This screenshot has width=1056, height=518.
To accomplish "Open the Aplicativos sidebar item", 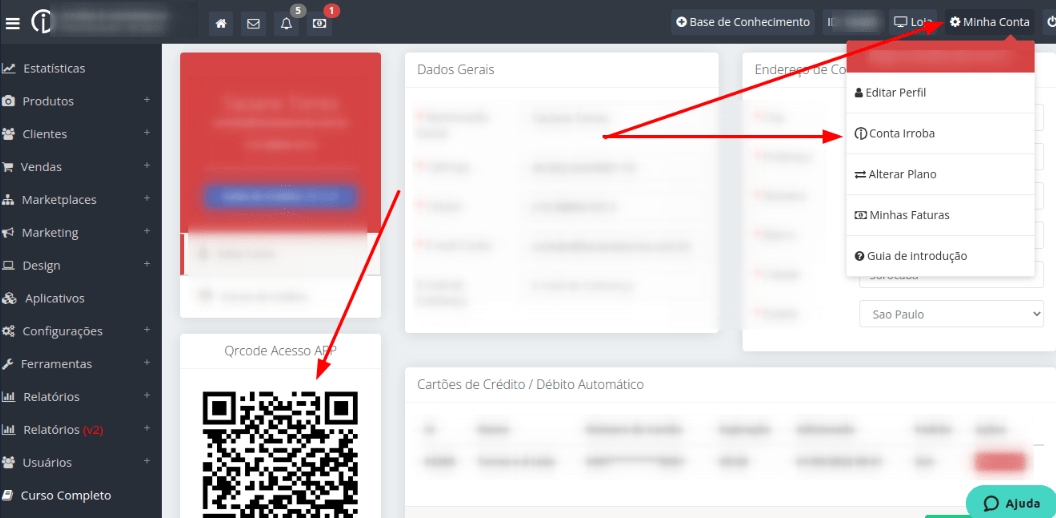I will point(81,298).
